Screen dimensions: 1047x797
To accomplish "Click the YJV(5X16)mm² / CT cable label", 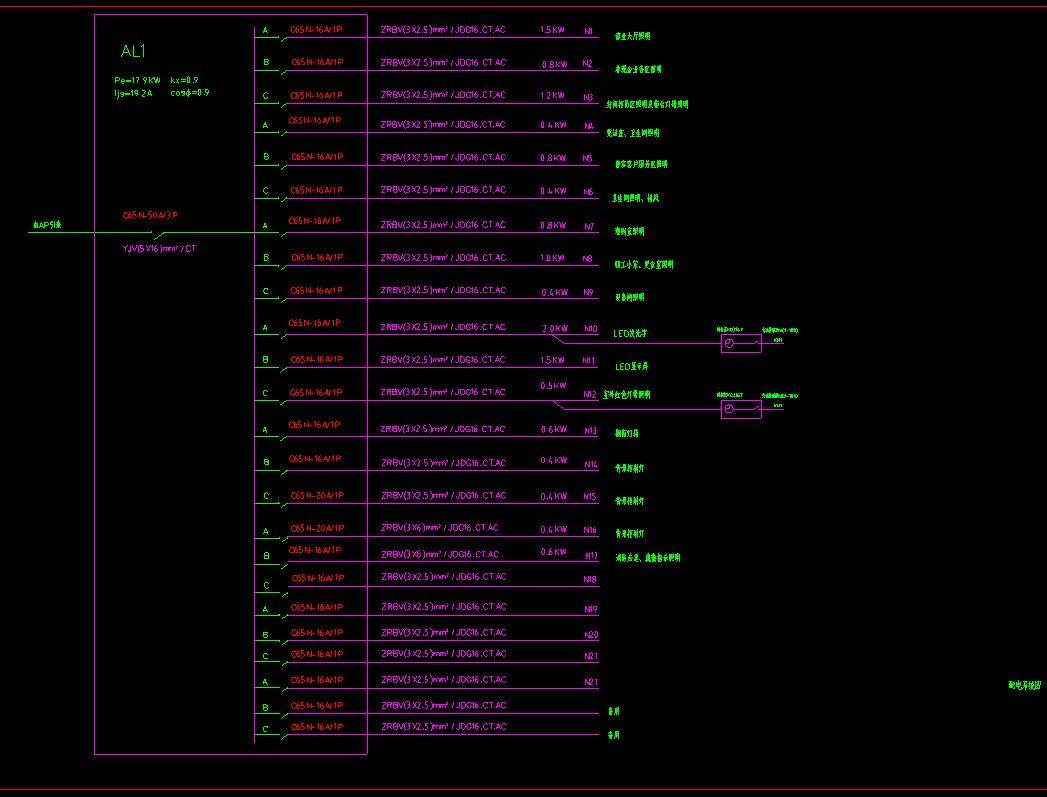I will (x=159, y=248).
